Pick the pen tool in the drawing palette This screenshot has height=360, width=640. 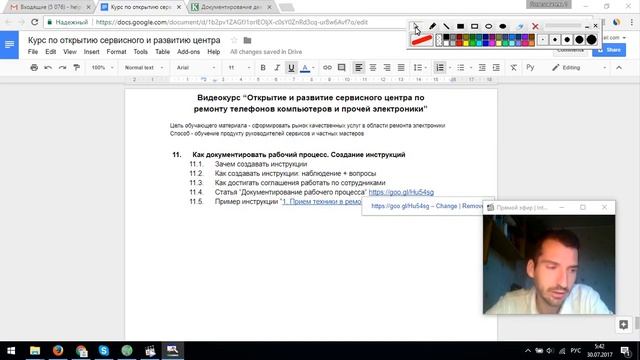tap(432, 26)
